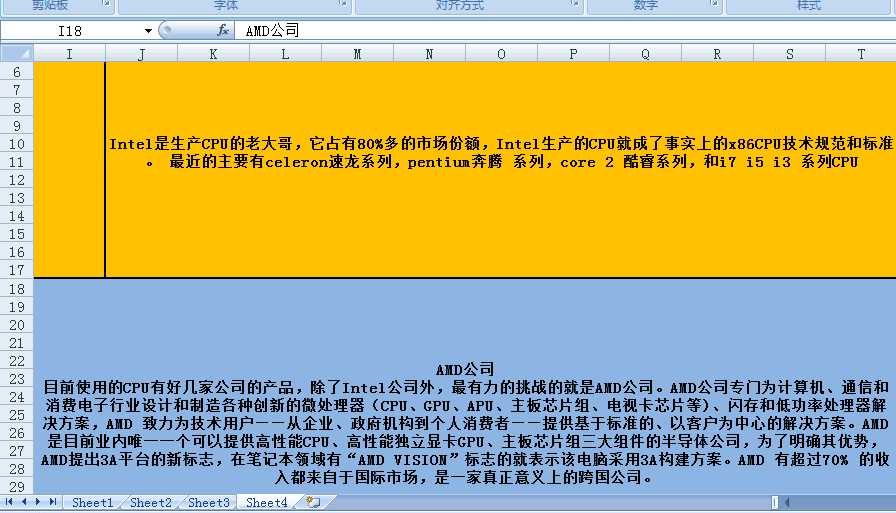The width and height of the screenshot is (896, 513).
Task: Open the 对齐方式 group dialog launcher
Action: coord(574,4)
